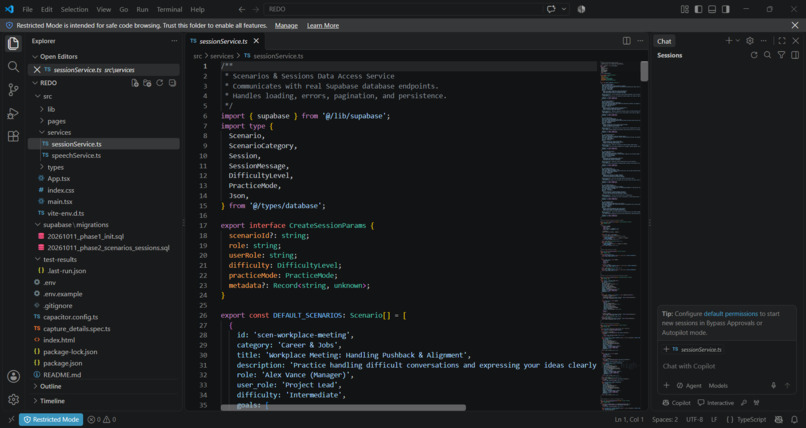
Task: Split the editor right
Action: click(627, 41)
